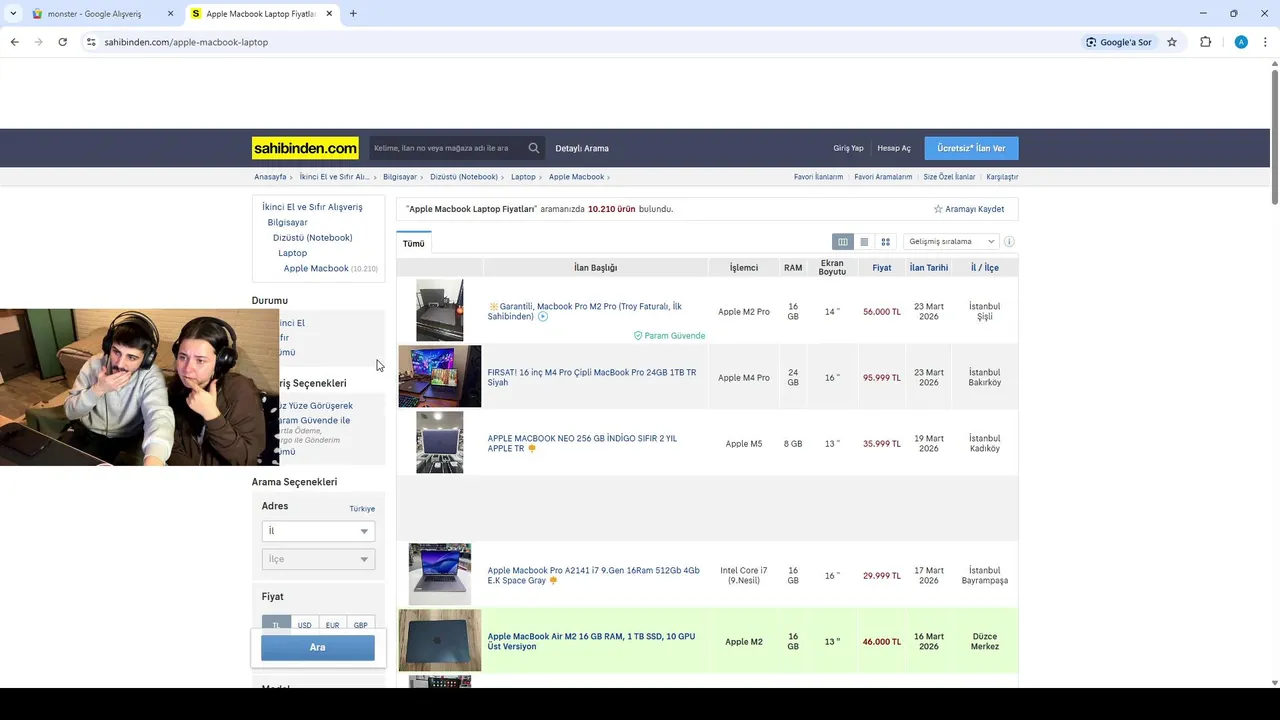Open Macbook Pro A2141 listing thumbnail
1280x720 pixels.
click(x=440, y=575)
